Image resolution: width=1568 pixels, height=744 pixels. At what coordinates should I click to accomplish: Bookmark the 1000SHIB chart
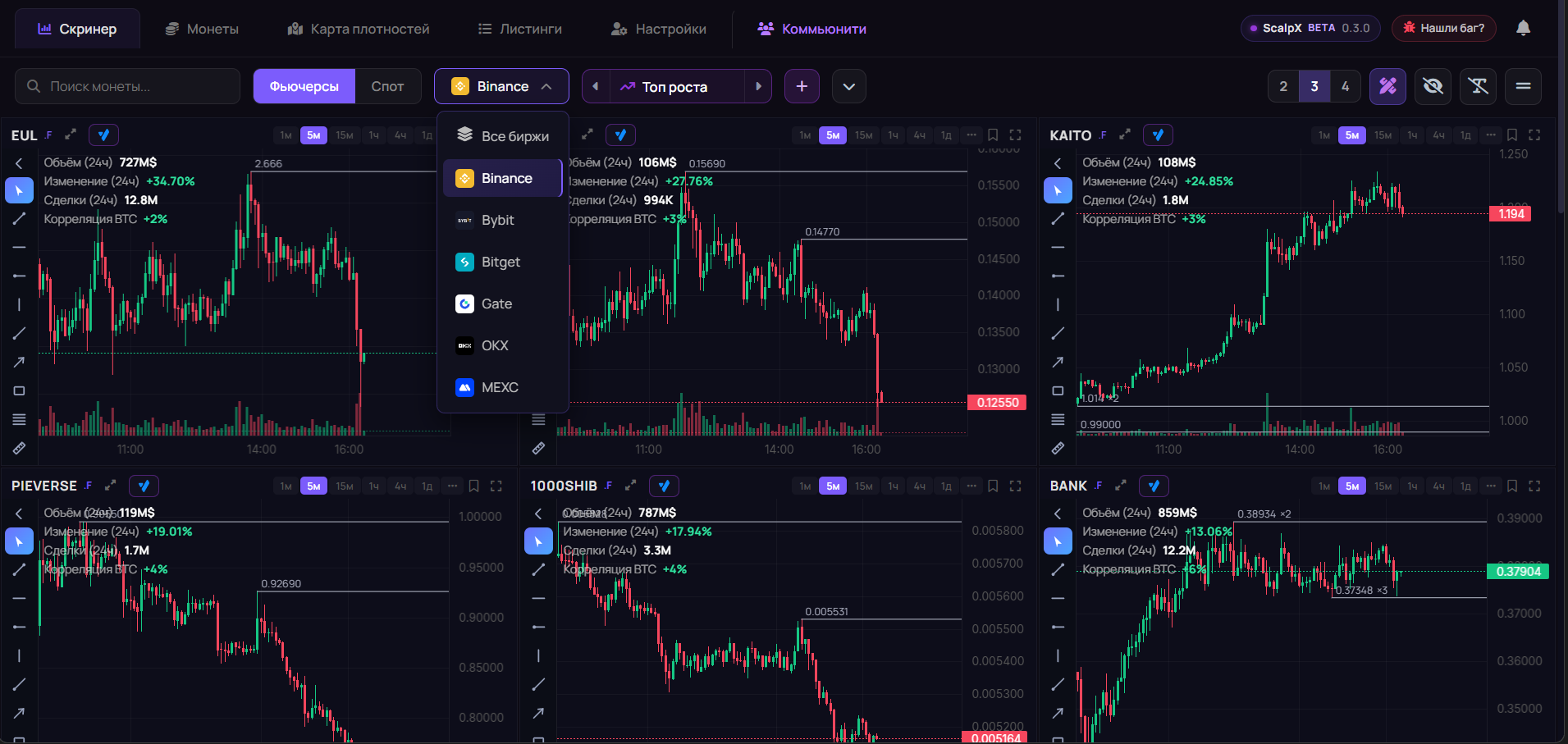(993, 486)
